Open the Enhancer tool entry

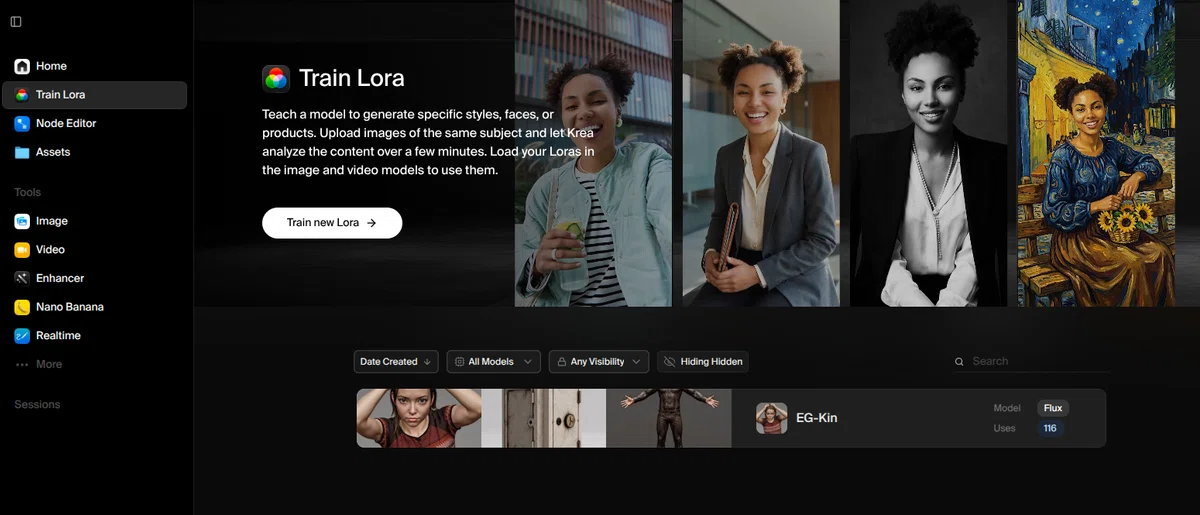pos(94,278)
